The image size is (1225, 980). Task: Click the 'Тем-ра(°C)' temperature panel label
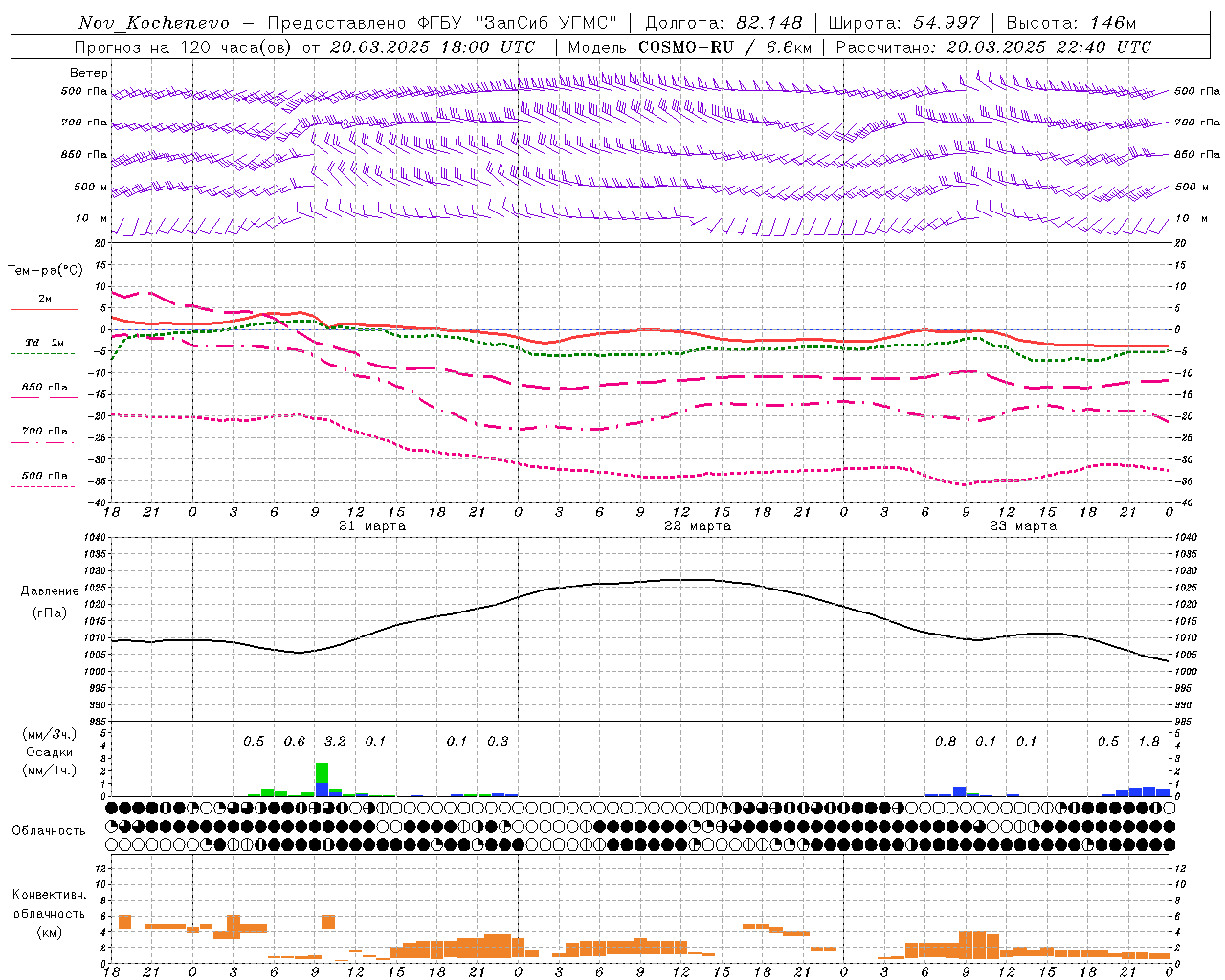tap(45, 271)
